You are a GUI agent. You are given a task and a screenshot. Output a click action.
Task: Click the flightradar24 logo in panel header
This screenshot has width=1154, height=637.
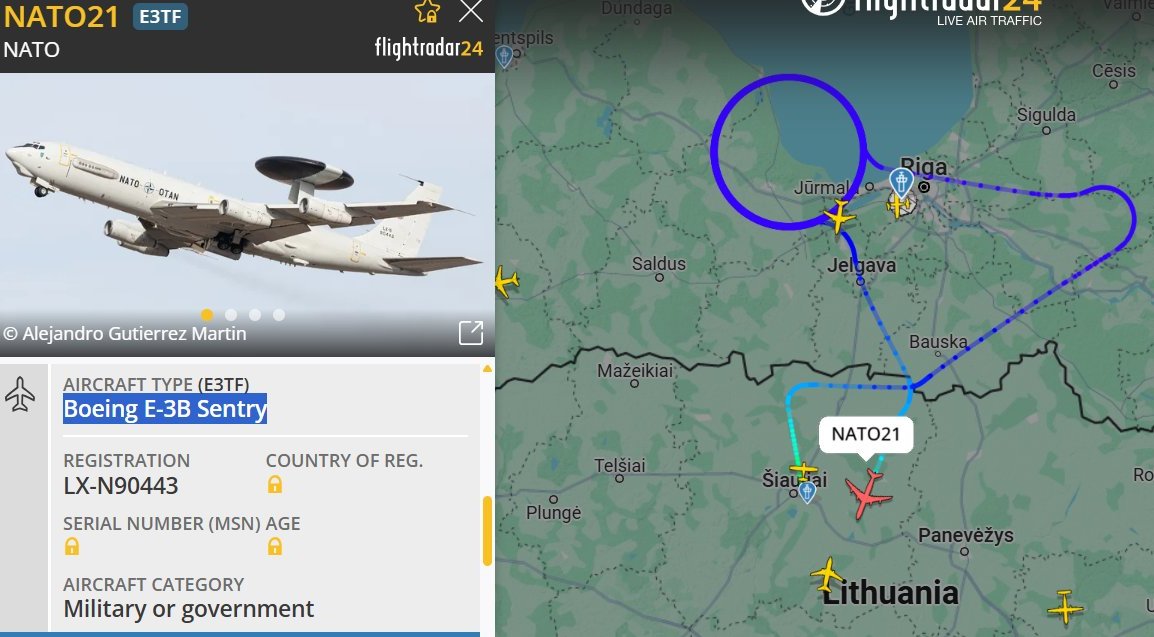(428, 48)
